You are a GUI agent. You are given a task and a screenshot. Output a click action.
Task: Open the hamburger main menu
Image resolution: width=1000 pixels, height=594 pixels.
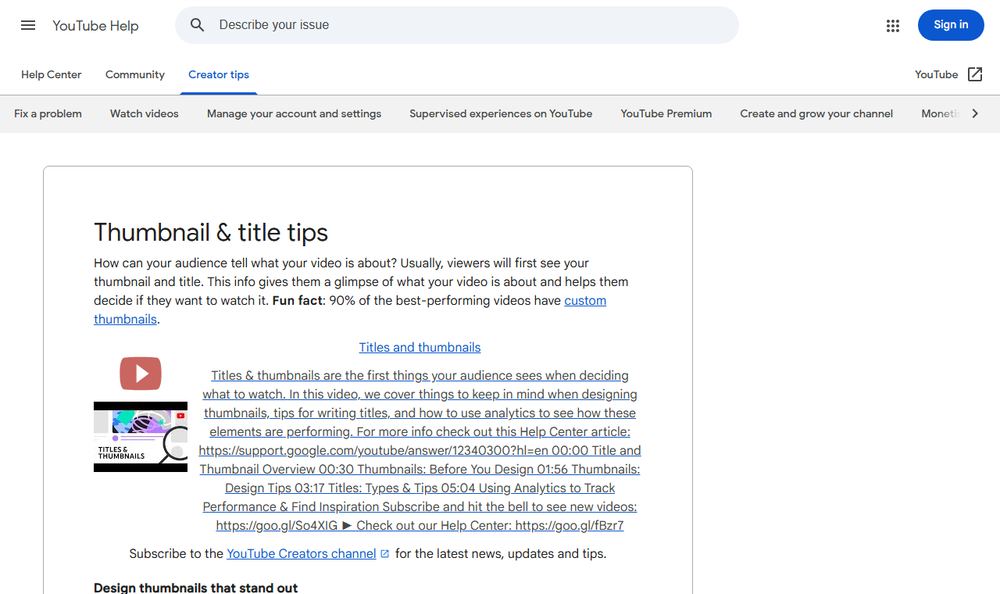(28, 26)
